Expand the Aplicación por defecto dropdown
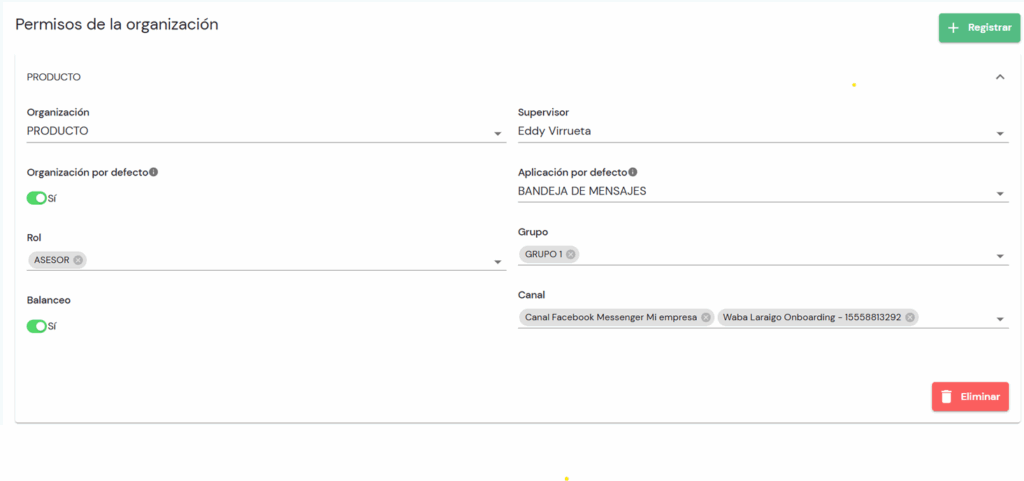The width and height of the screenshot is (1024, 481). pyautogui.click(x=1000, y=194)
